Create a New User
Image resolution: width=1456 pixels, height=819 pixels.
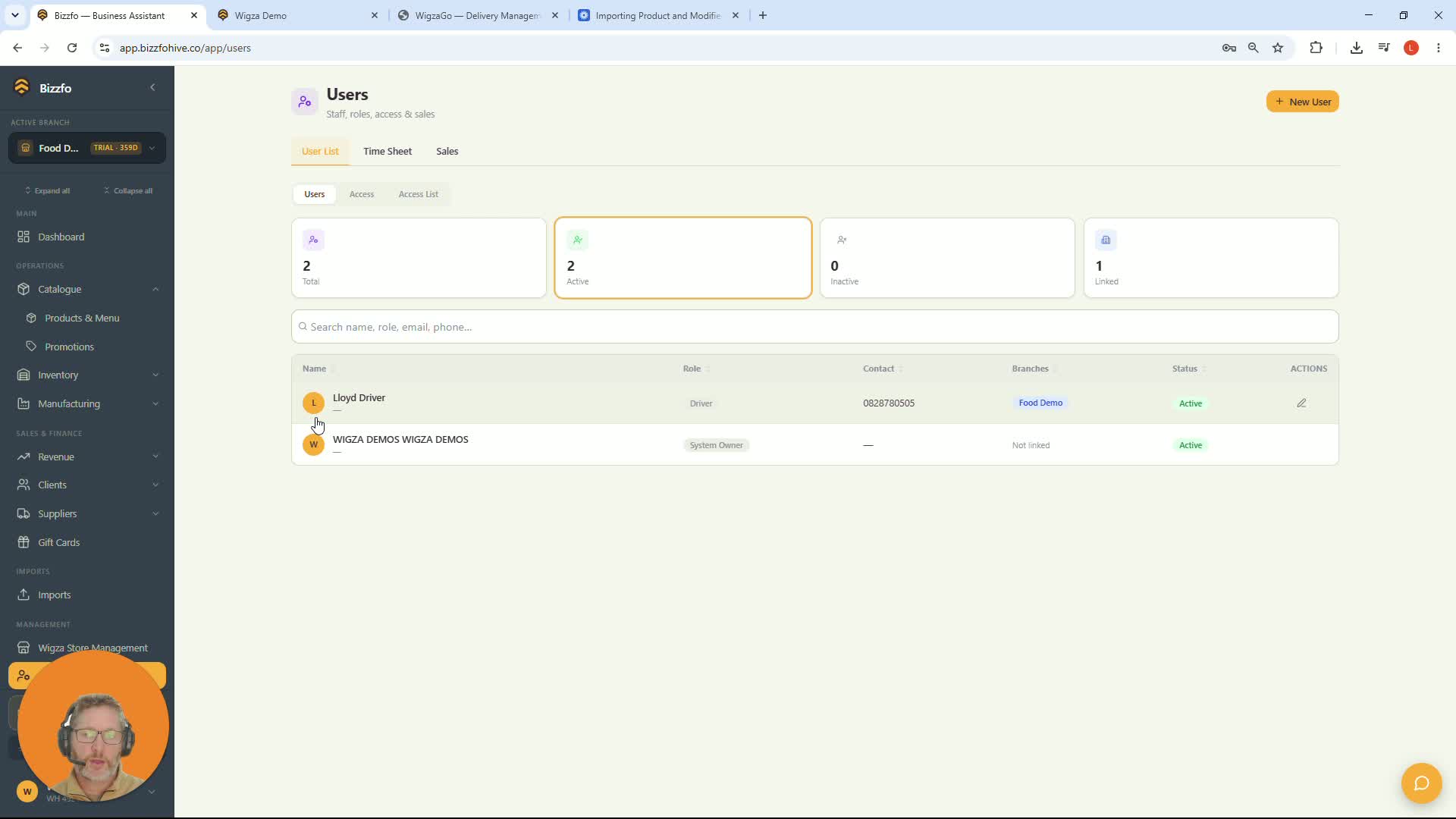[1302, 102]
